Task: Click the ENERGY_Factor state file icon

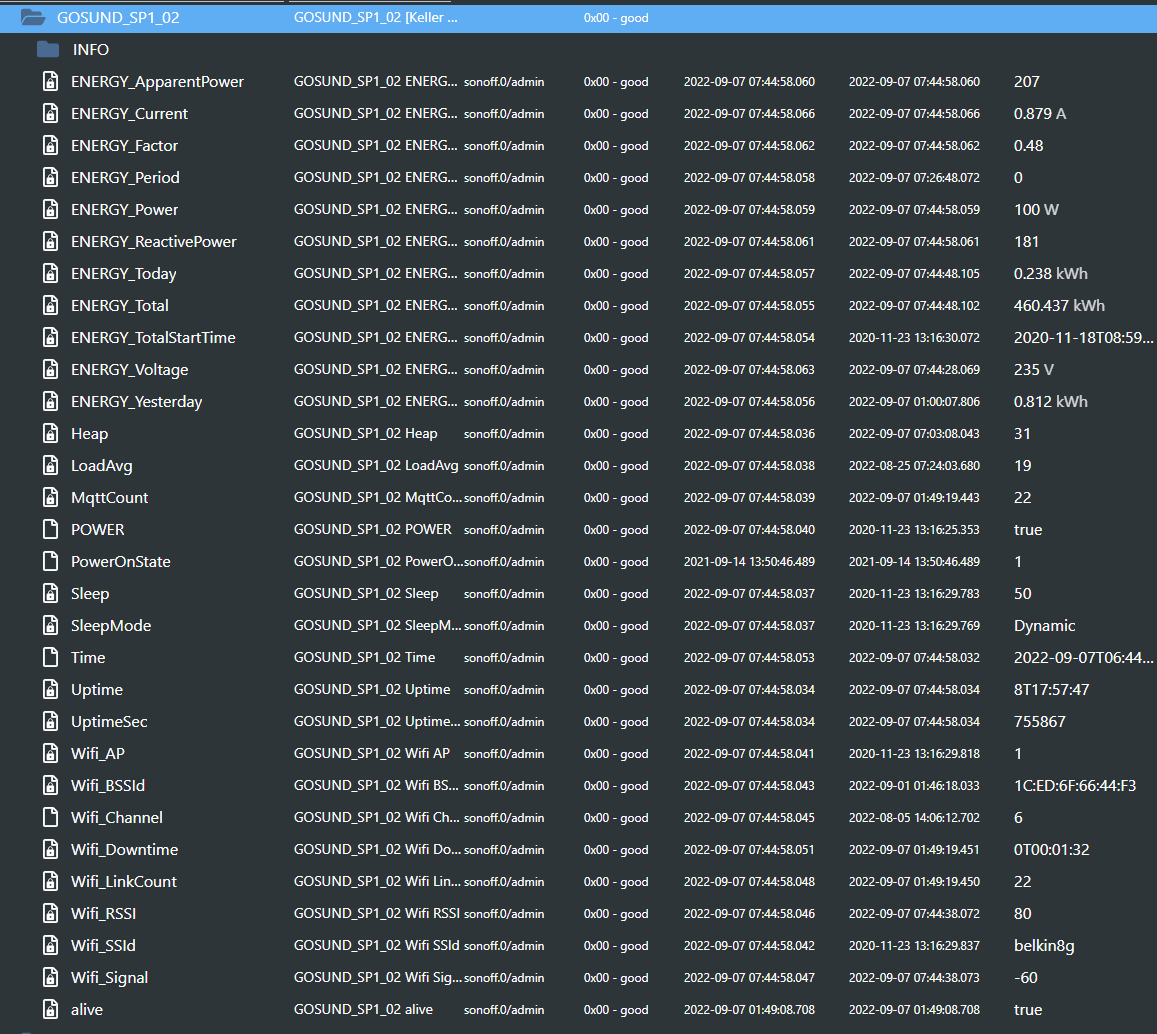Action: tap(50, 145)
